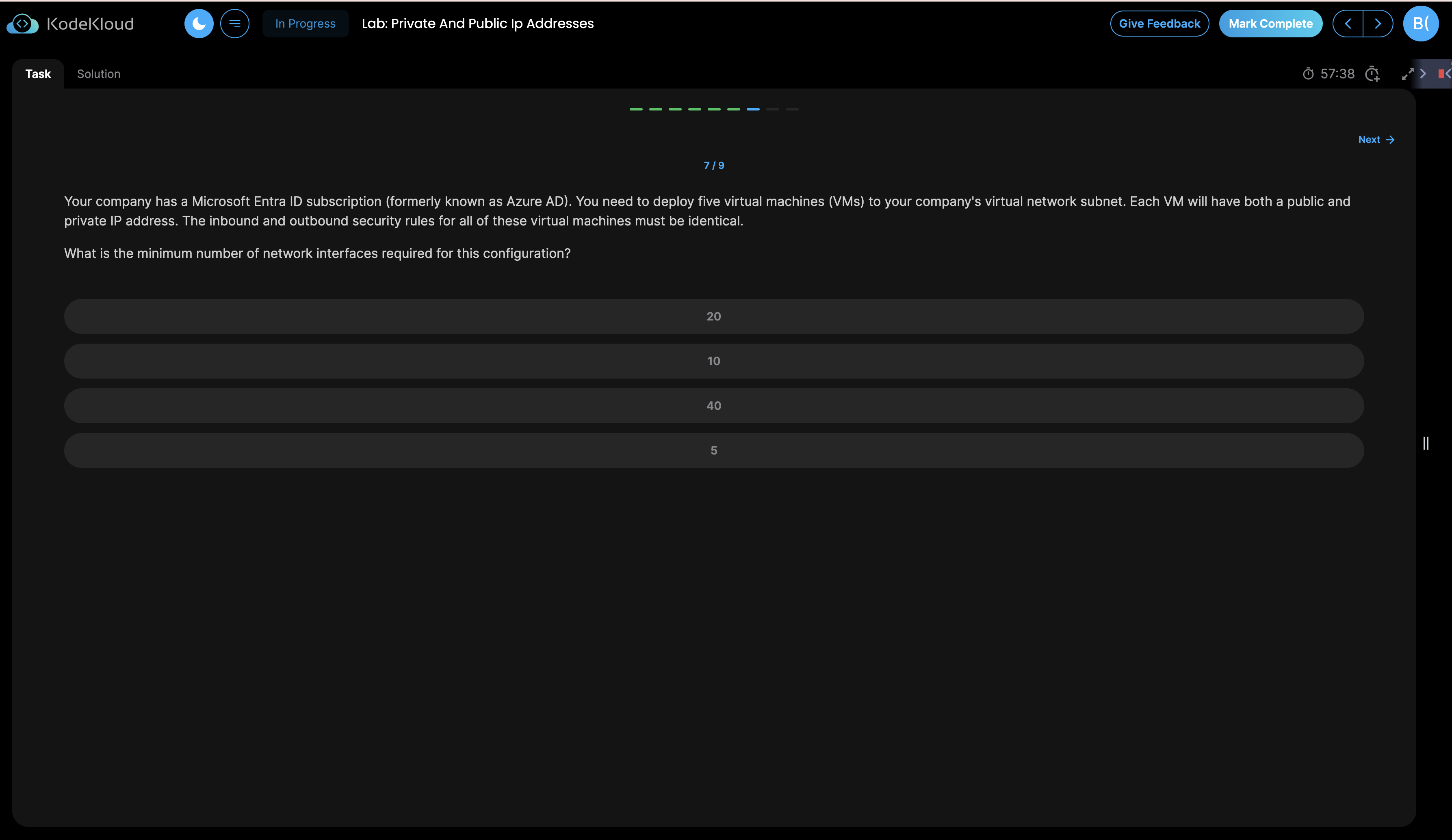Click the stopwatch timer icon
1452x840 pixels.
click(1308, 74)
